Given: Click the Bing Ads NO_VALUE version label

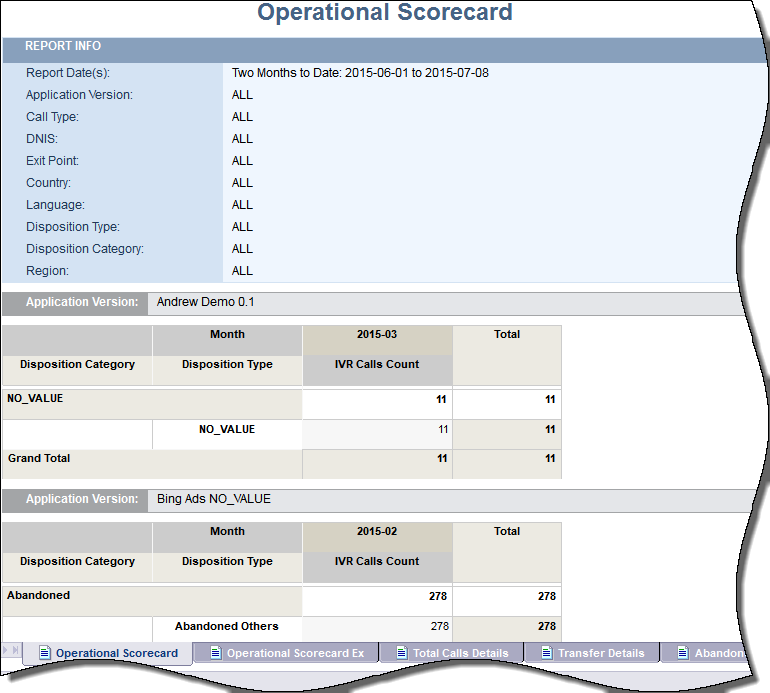Looking at the screenshot, I should (x=214, y=499).
